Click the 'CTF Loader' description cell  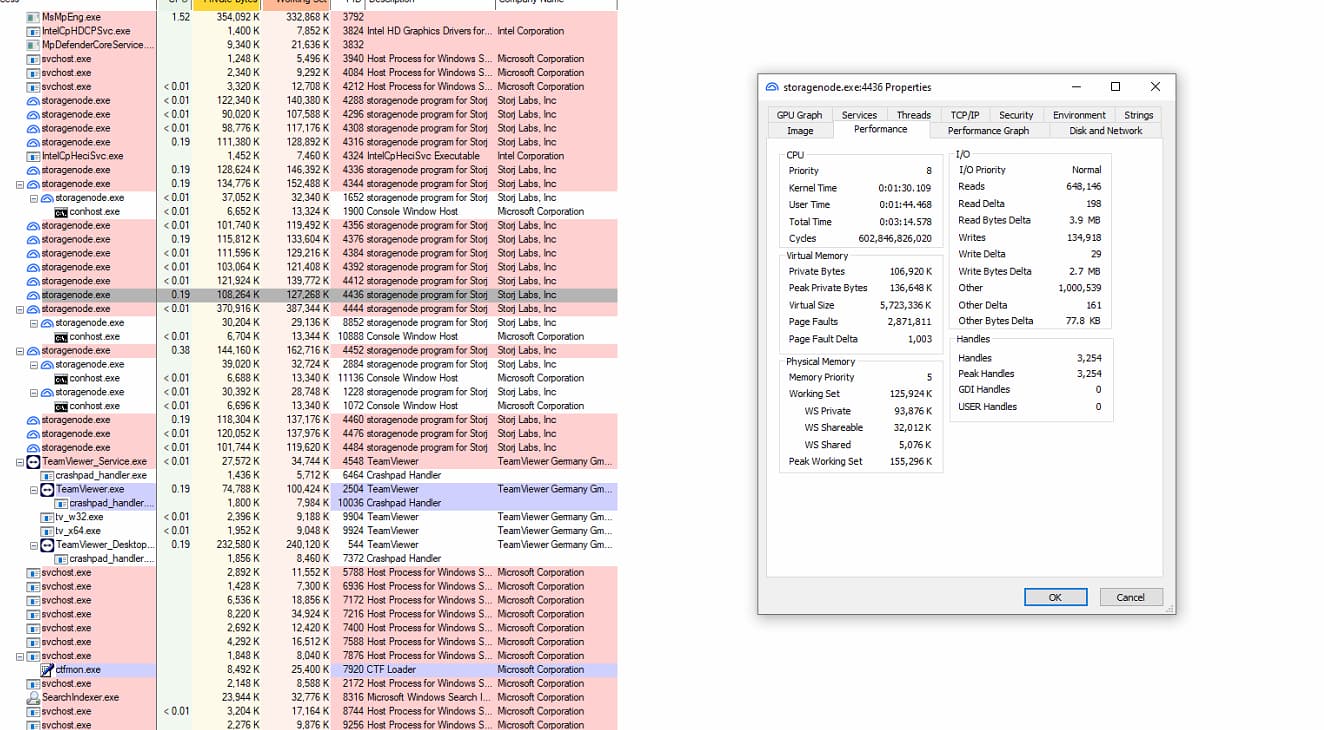(392, 670)
